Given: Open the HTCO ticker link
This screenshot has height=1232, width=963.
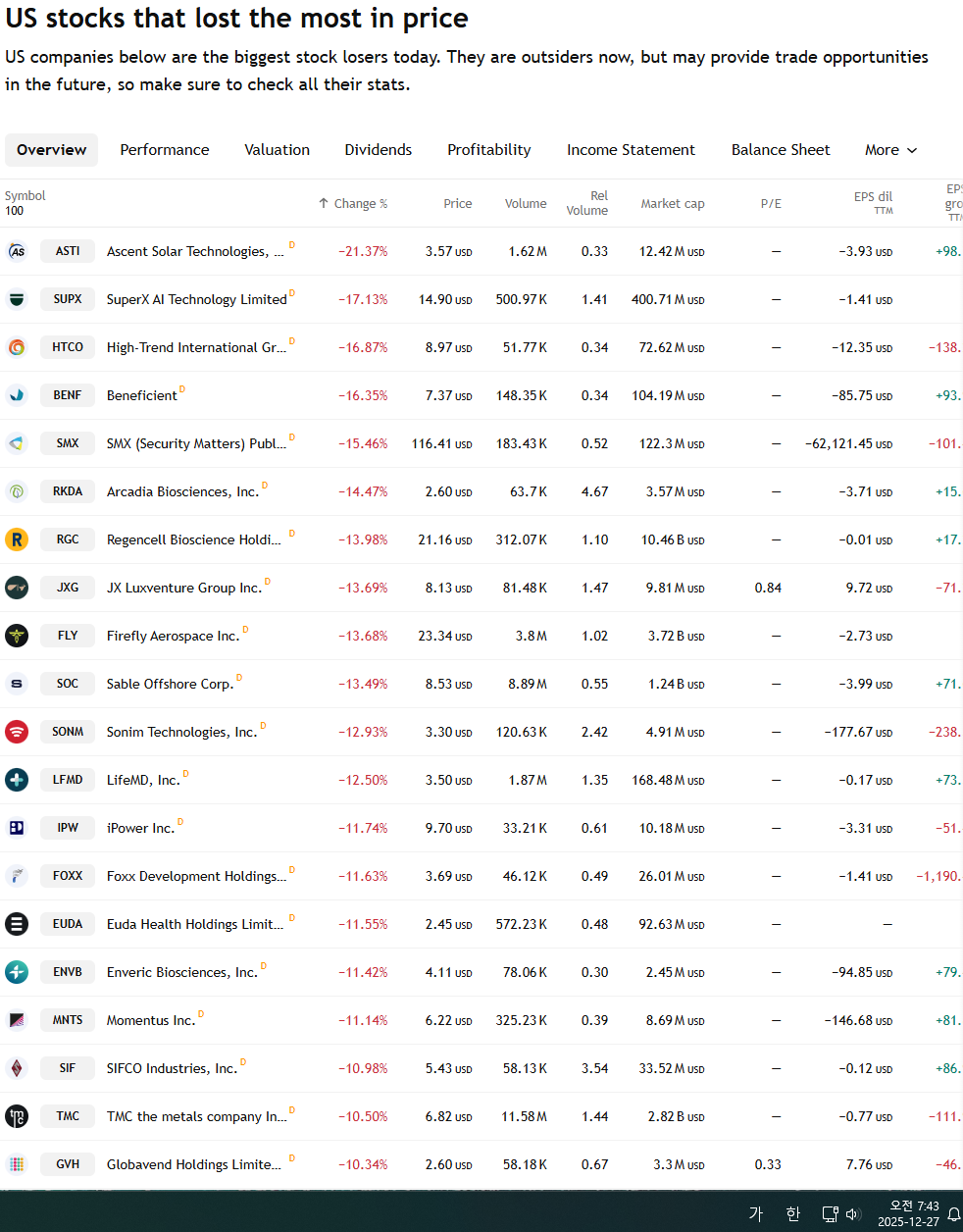Looking at the screenshot, I should pos(68,347).
